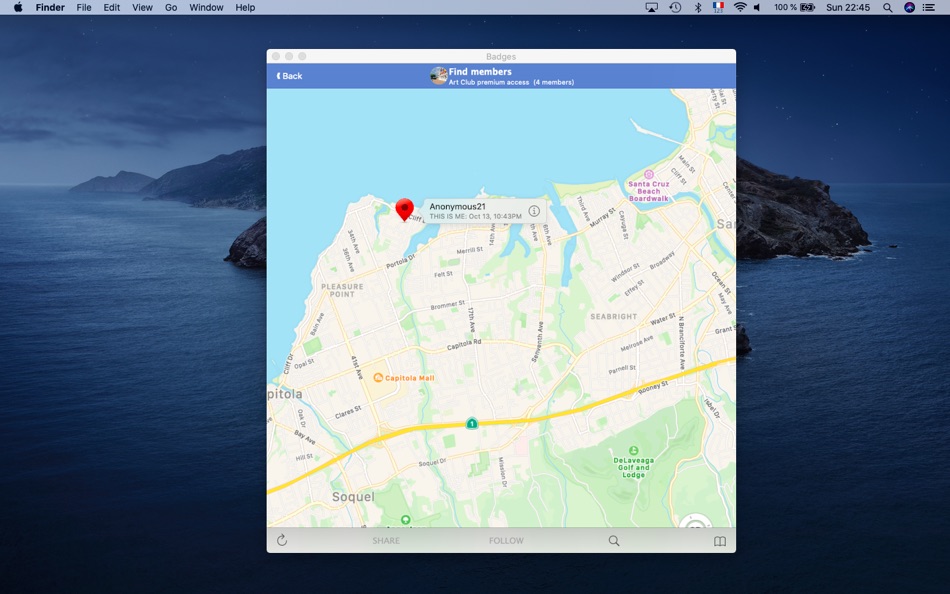Click the Wi-Fi menu bar icon
Viewport: 950px width, 594px height.
coord(740,7)
